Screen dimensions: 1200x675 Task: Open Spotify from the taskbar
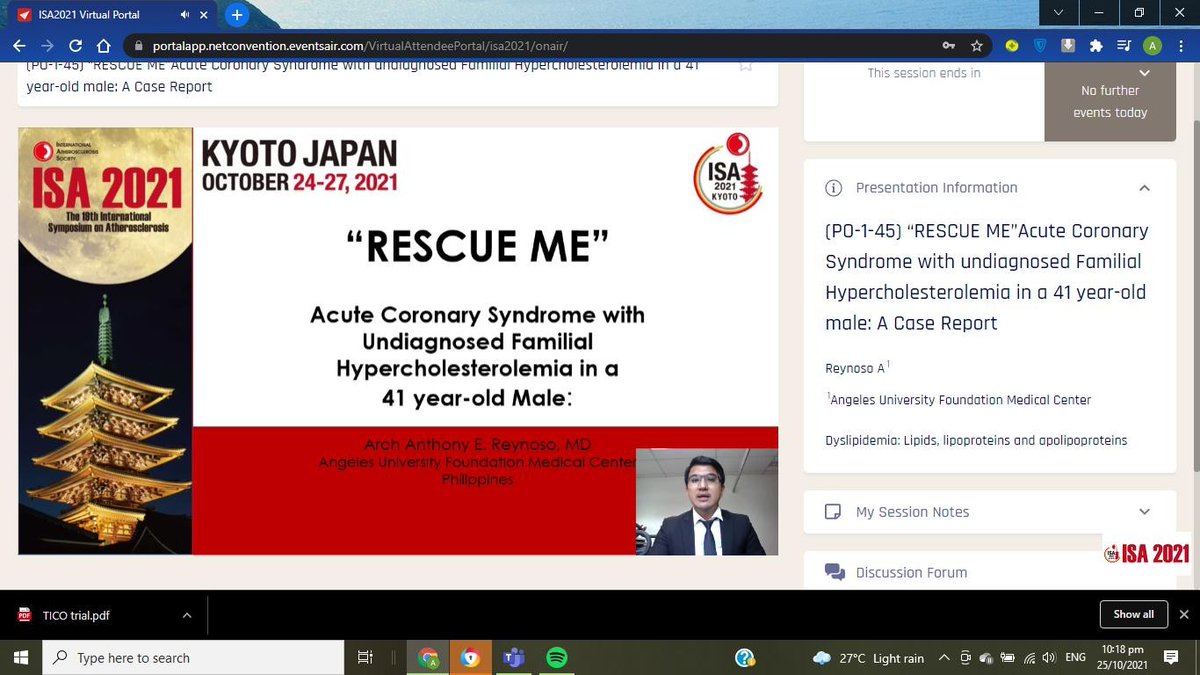(557, 658)
